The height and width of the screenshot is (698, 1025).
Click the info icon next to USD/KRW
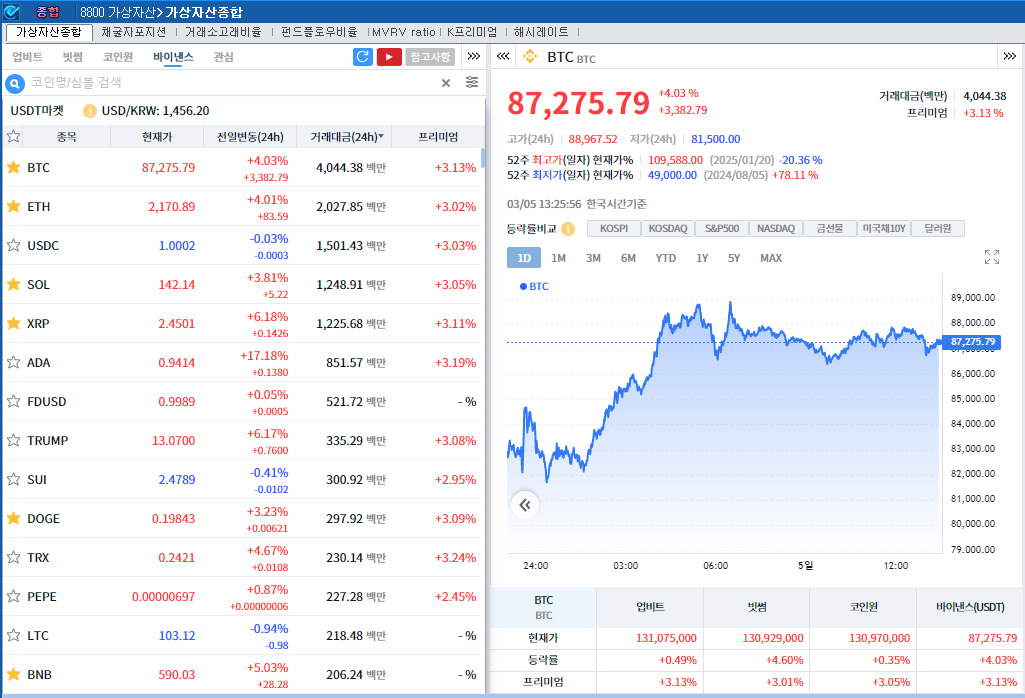click(x=90, y=111)
